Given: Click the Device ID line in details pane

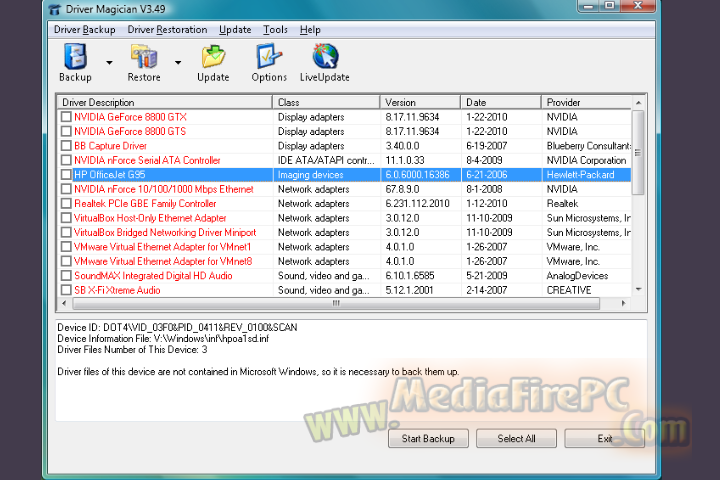Looking at the screenshot, I should 177,328.
